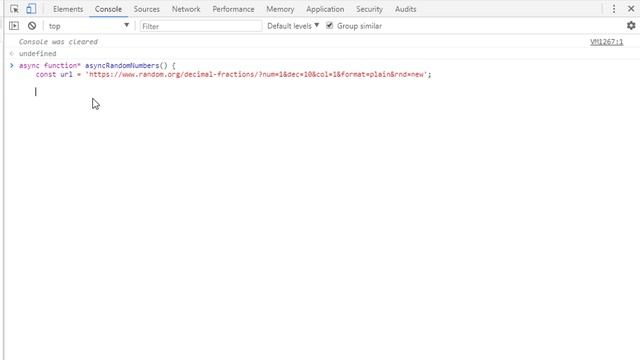Screen dimensions: 640x360
Task: Open the Audits tab
Action: 405,9
